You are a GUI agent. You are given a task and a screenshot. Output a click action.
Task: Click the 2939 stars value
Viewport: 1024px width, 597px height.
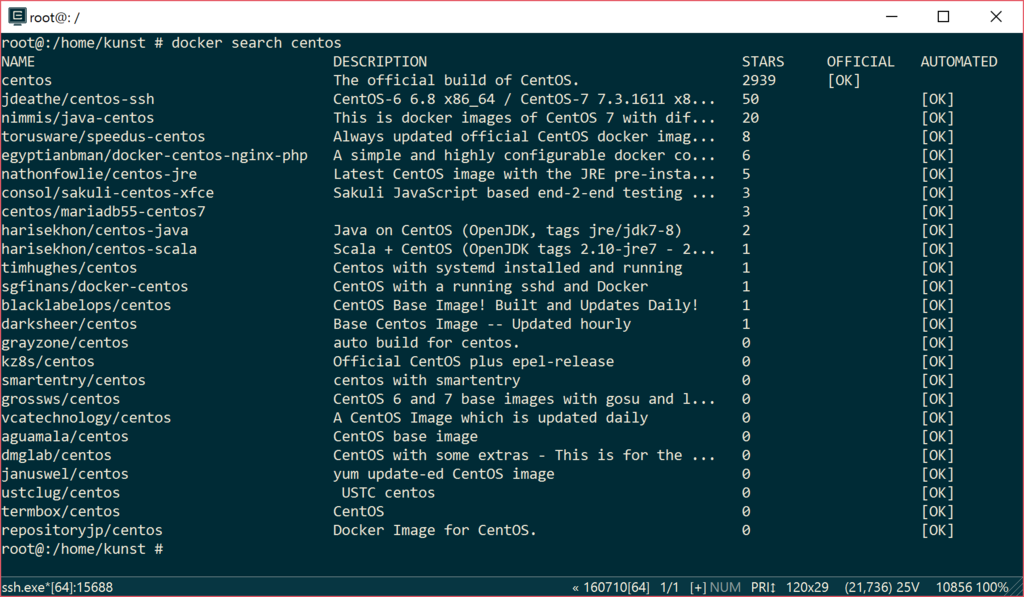click(x=759, y=80)
